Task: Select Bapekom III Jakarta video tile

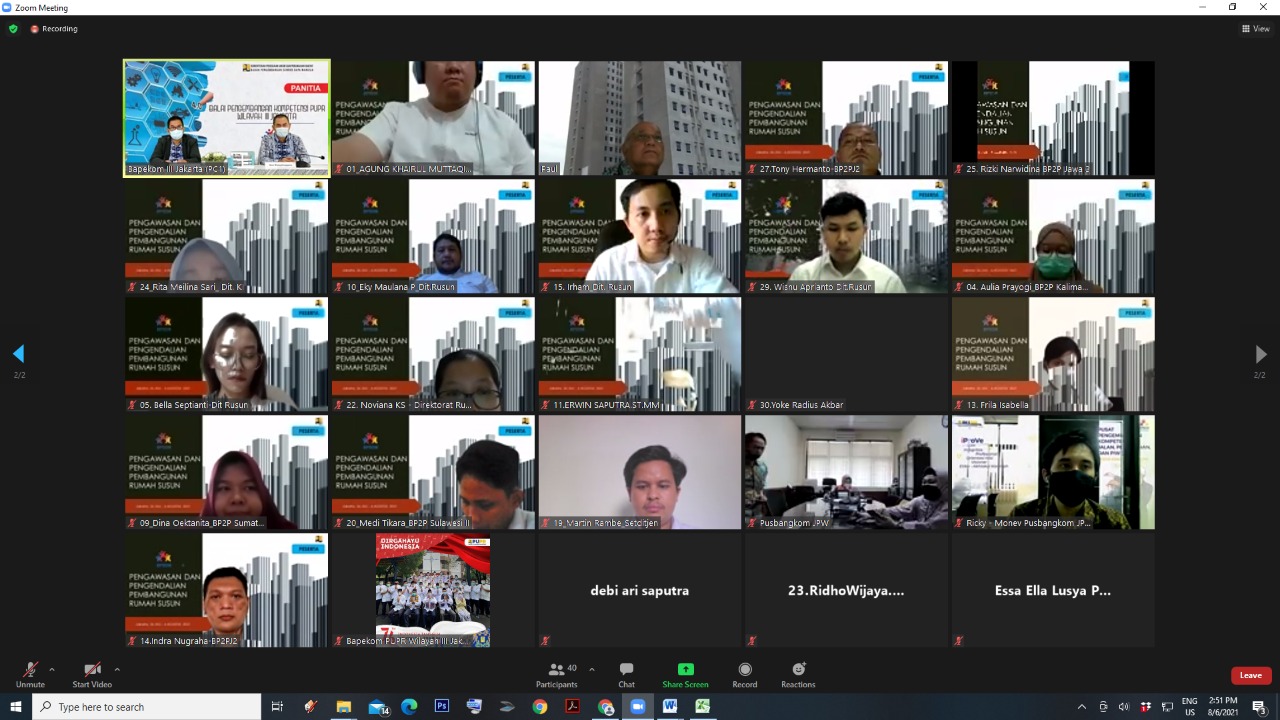Action: coord(226,118)
